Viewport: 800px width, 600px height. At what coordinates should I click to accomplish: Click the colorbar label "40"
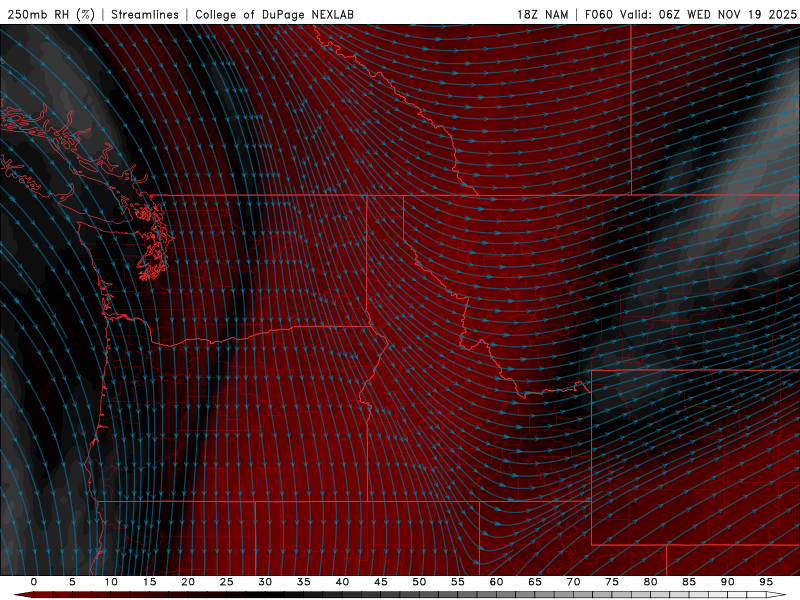342,582
